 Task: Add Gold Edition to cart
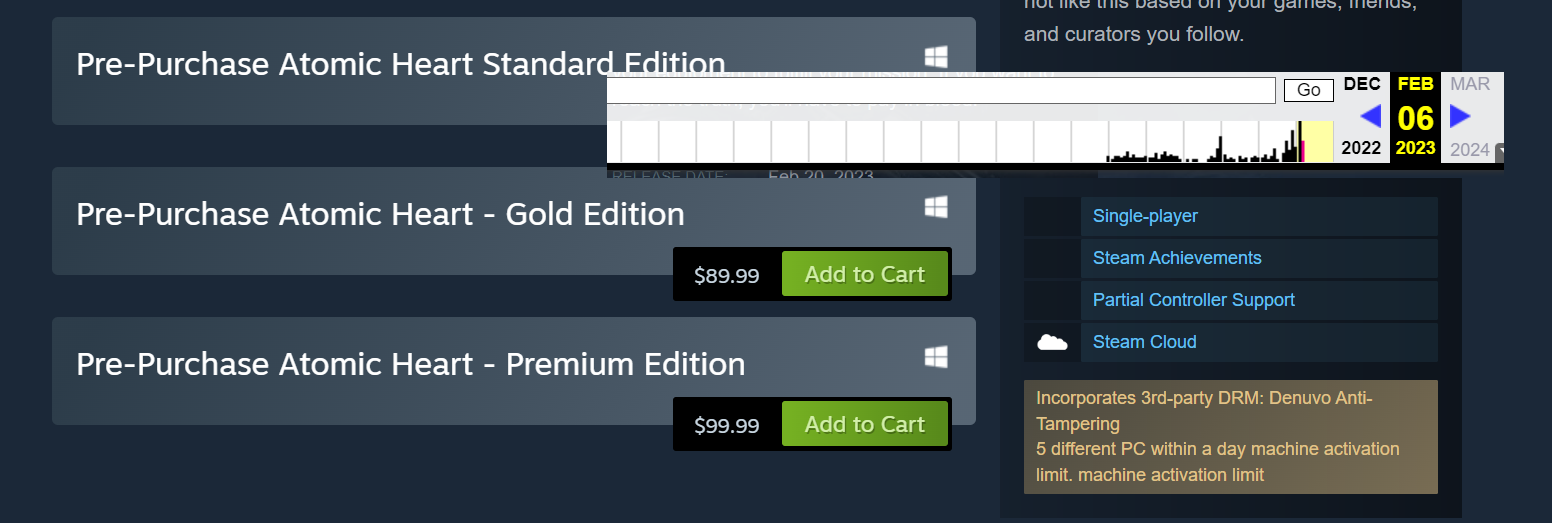(x=864, y=274)
